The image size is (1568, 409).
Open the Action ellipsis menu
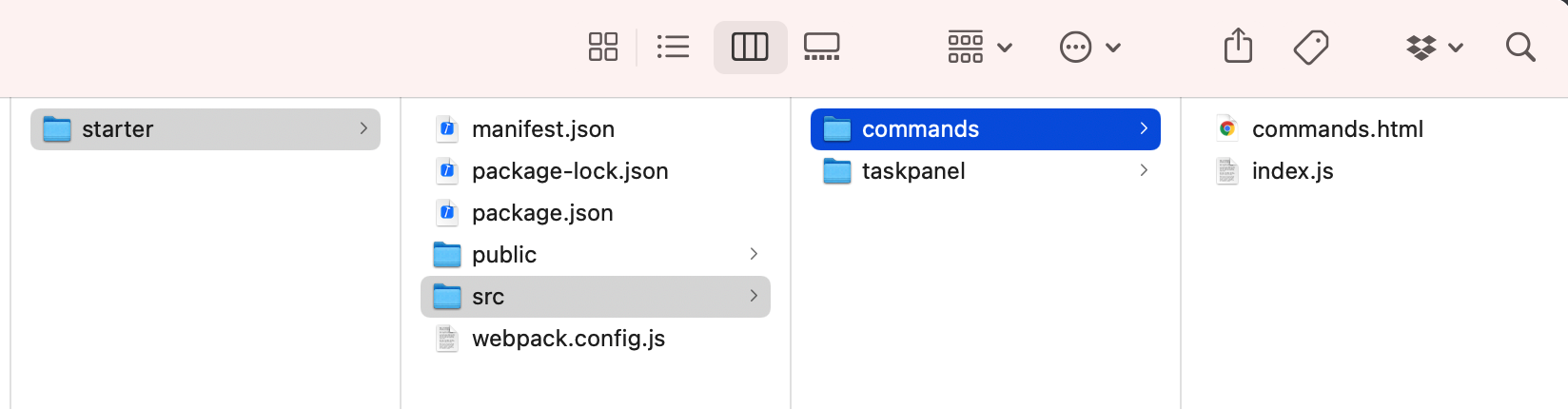click(1089, 47)
